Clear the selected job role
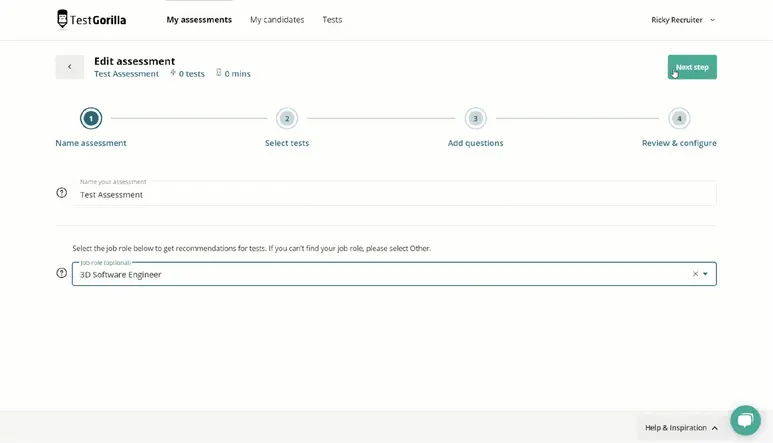The height and width of the screenshot is (443, 773). click(695, 274)
